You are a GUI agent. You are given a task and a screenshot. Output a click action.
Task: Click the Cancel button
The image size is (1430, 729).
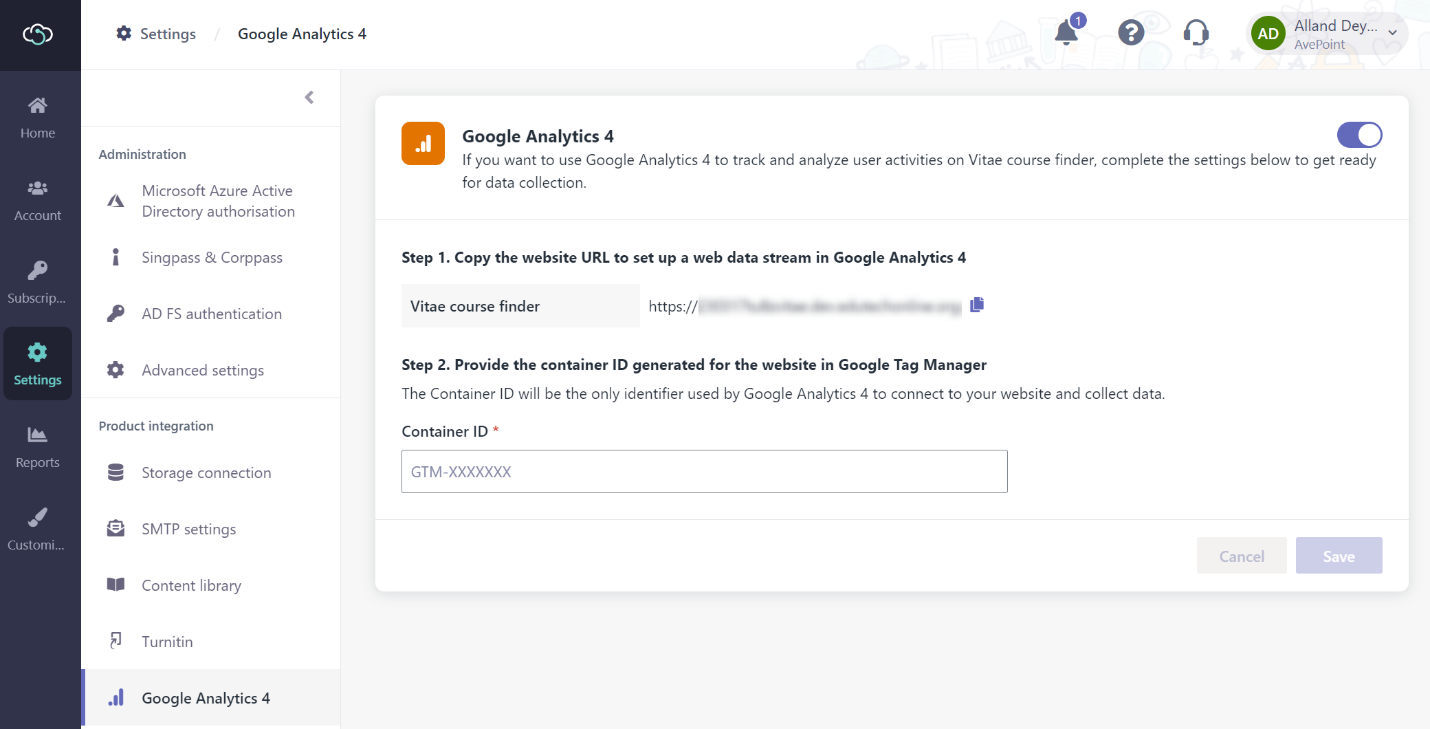1242,556
